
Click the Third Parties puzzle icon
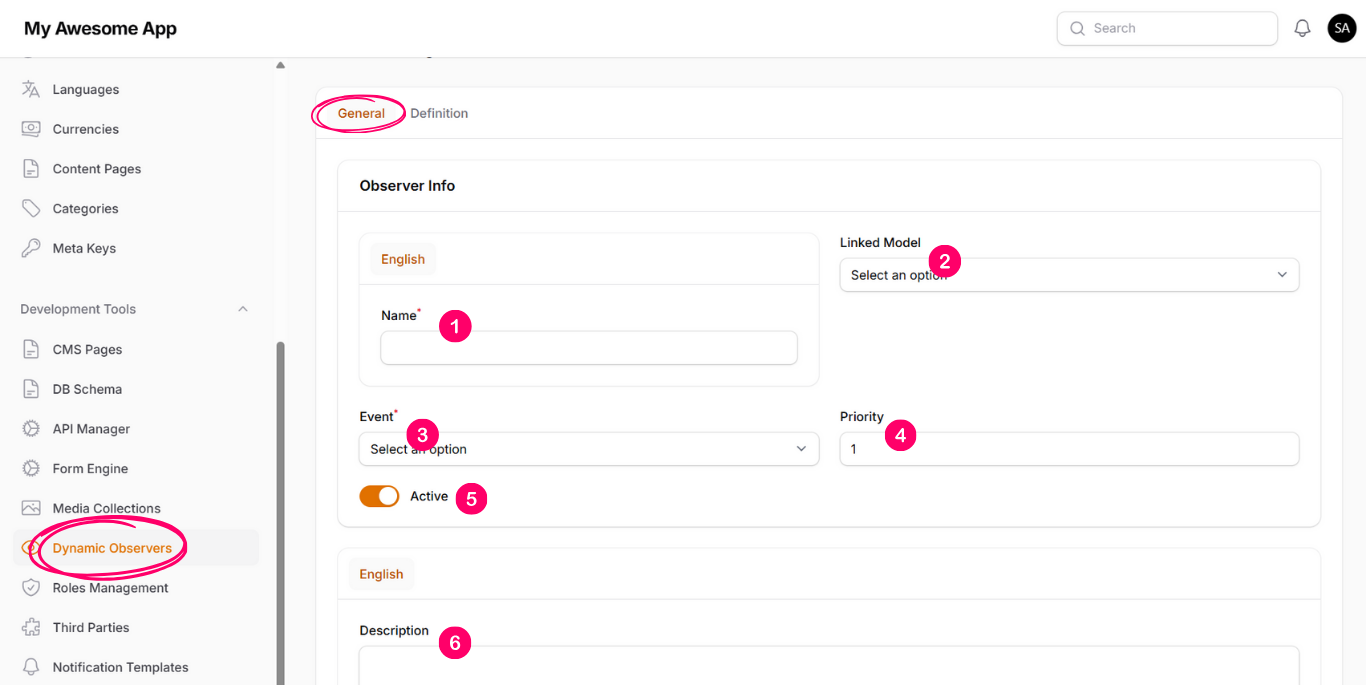click(x=31, y=627)
